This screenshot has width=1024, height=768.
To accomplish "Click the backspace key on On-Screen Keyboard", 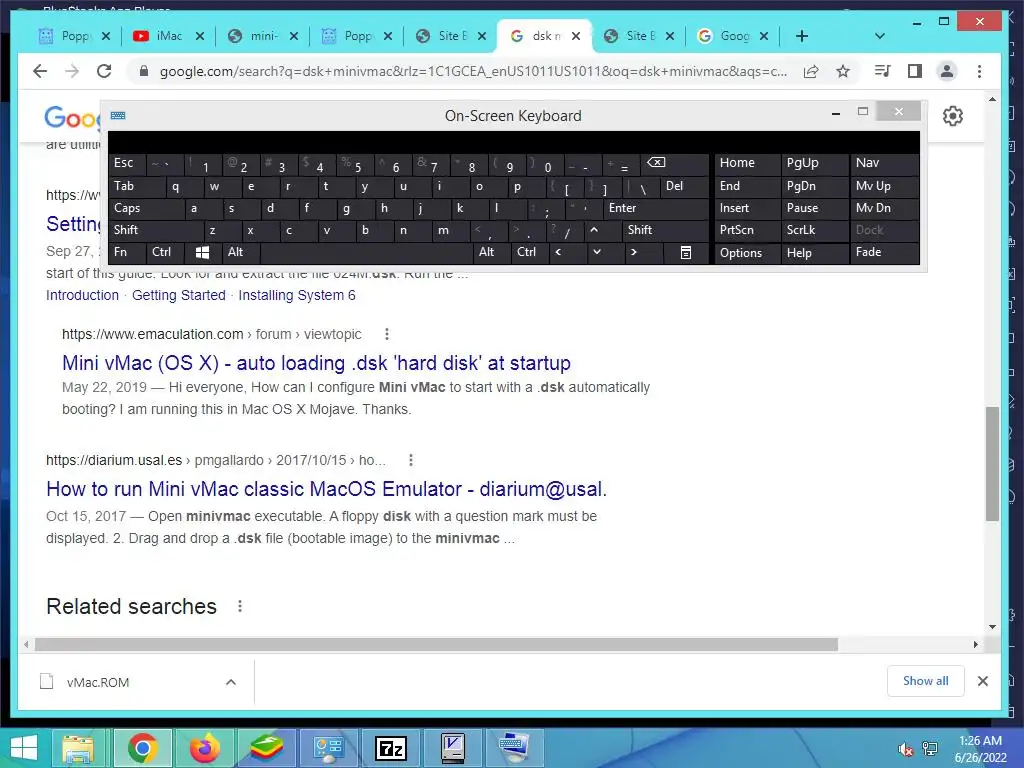I will (x=675, y=163).
